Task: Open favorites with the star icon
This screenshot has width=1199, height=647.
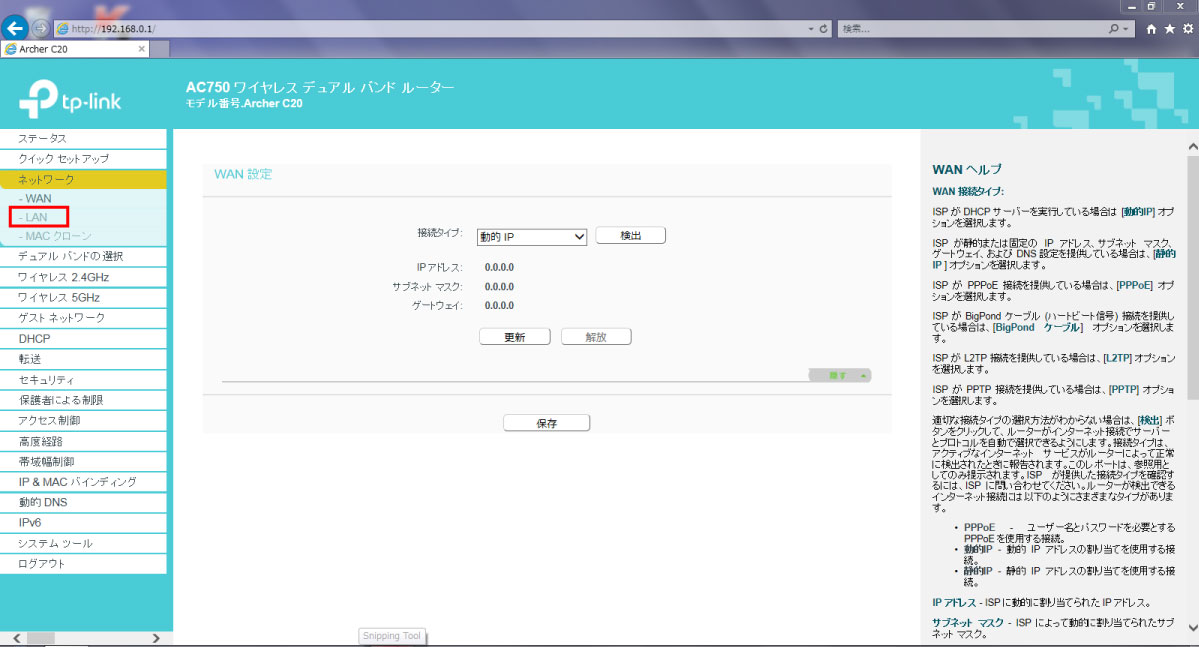Action: (1169, 30)
